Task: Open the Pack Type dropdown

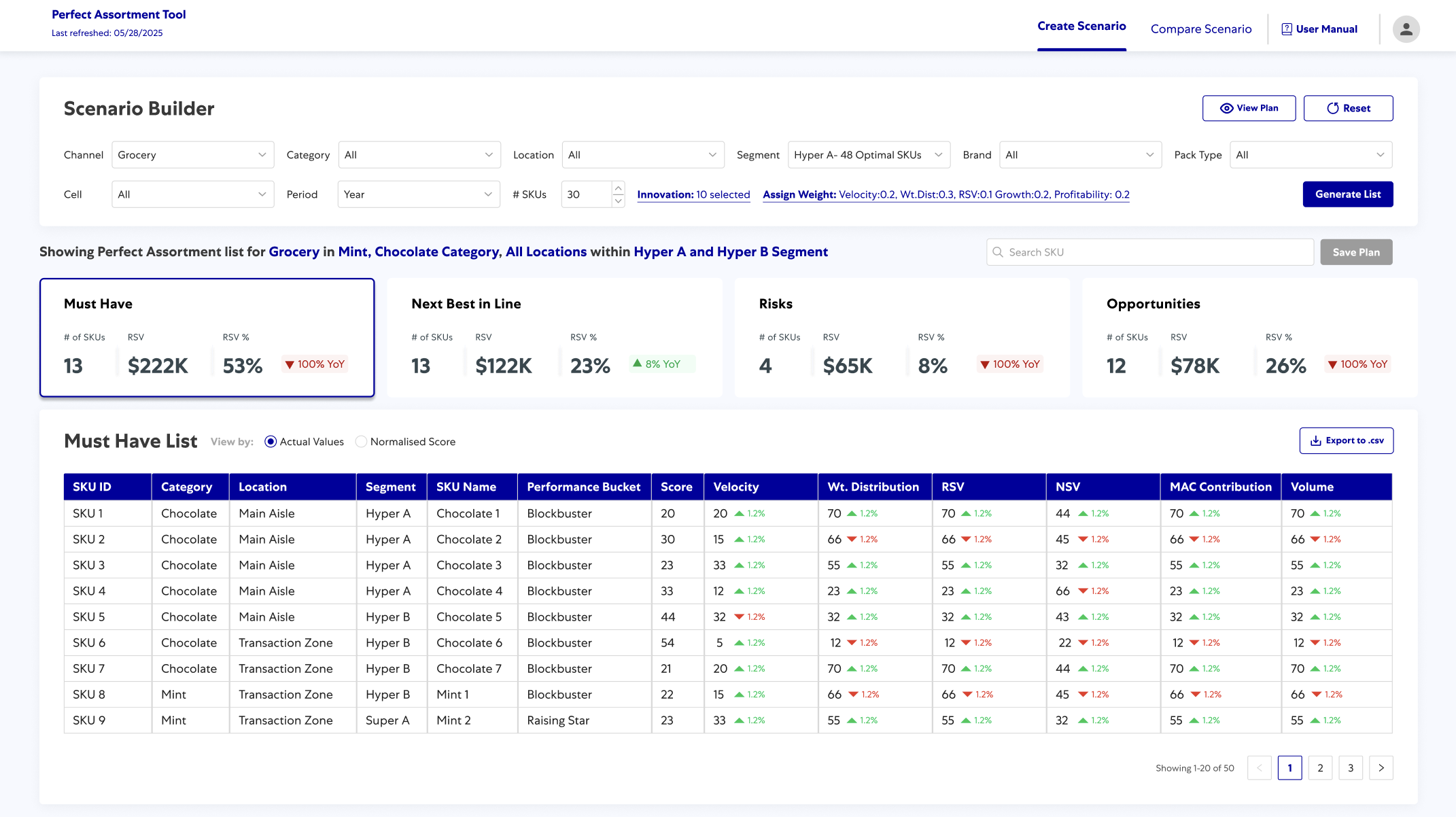Action: (1311, 155)
